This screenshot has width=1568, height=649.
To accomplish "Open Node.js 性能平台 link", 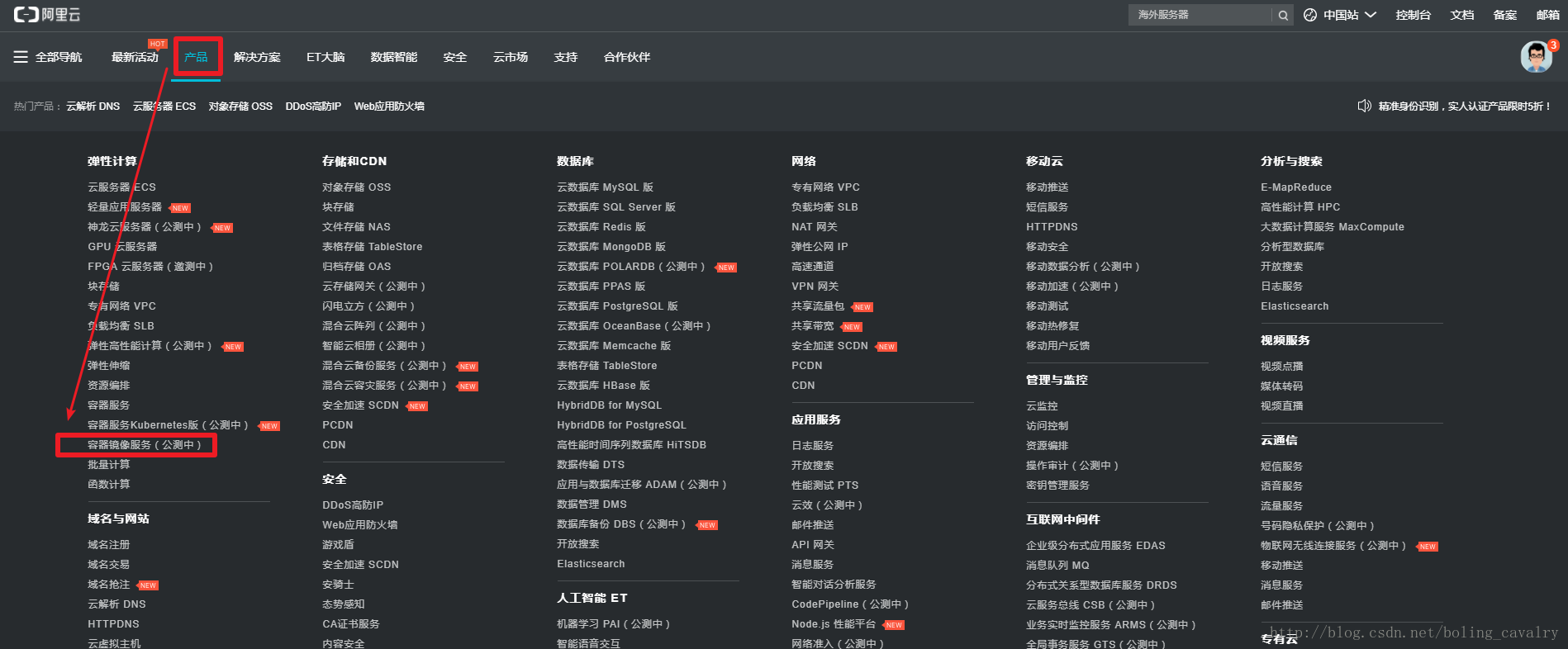I will tap(834, 624).
